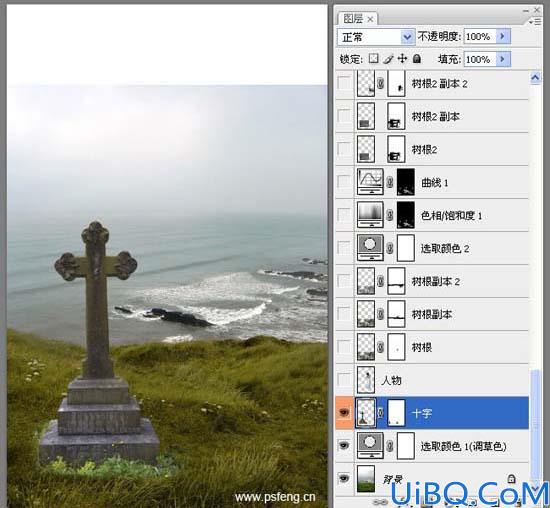Click the 十字 layer mask thumbnail
This screenshot has width=550, height=508.
[x=396, y=413]
